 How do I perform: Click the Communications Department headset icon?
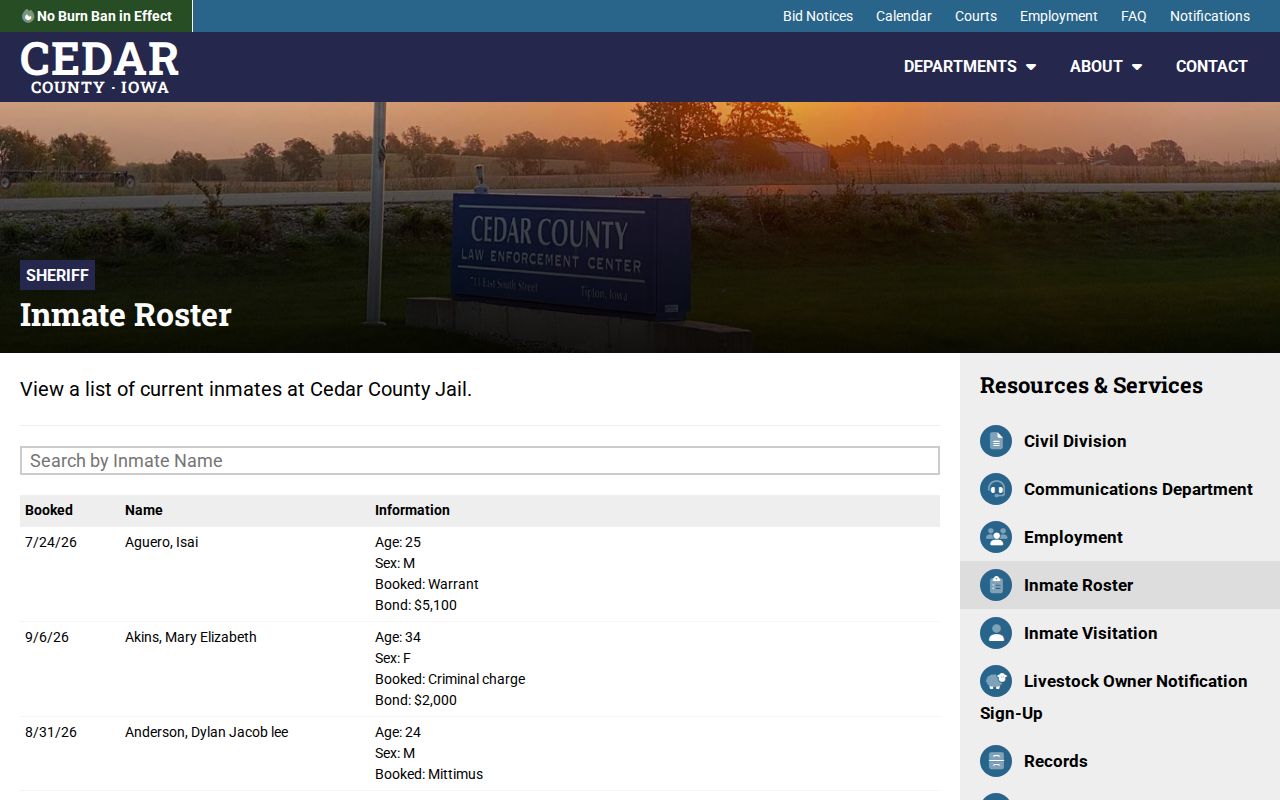(996, 489)
